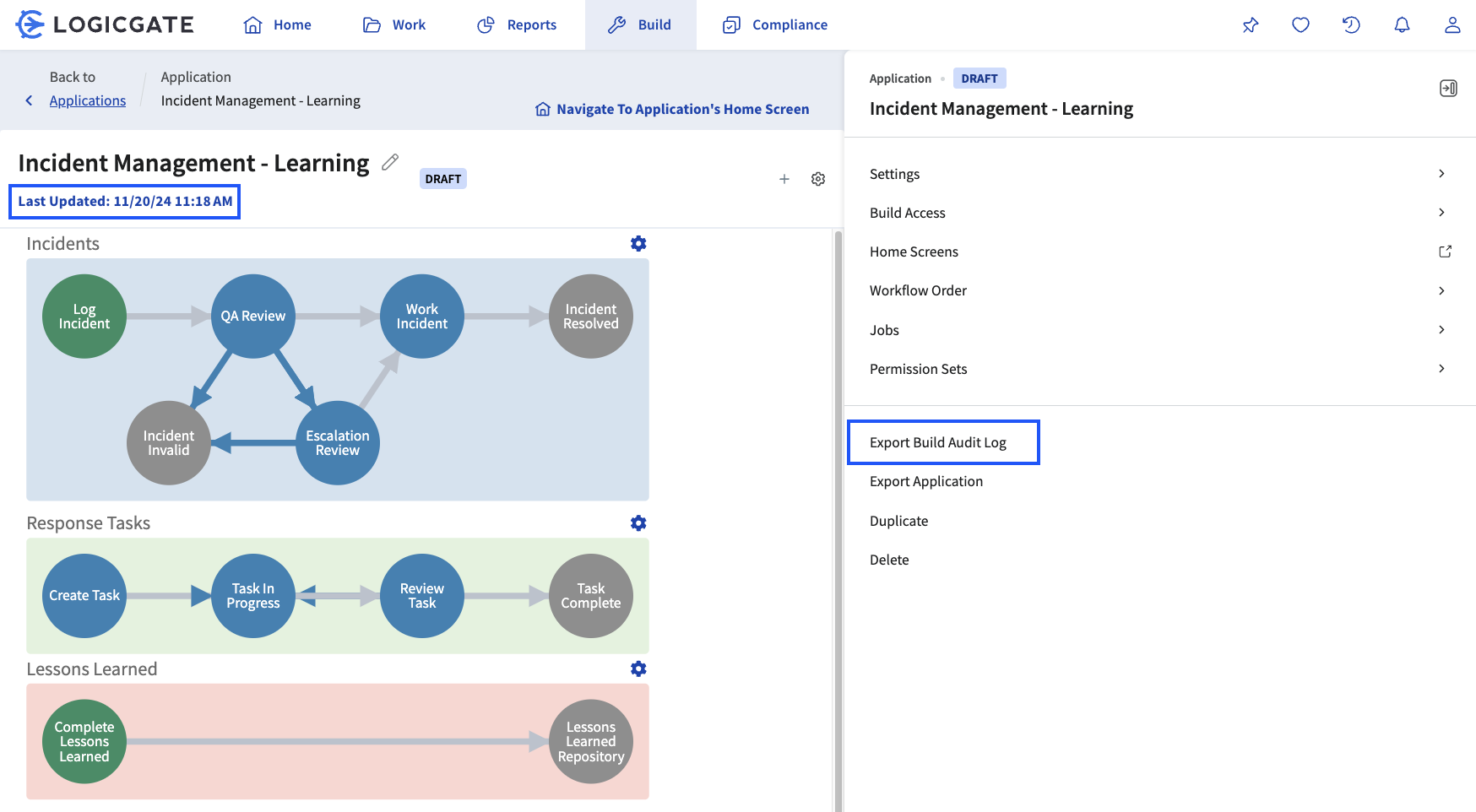The height and width of the screenshot is (812, 1476).
Task: Open user profile icon
Action: tap(1452, 25)
